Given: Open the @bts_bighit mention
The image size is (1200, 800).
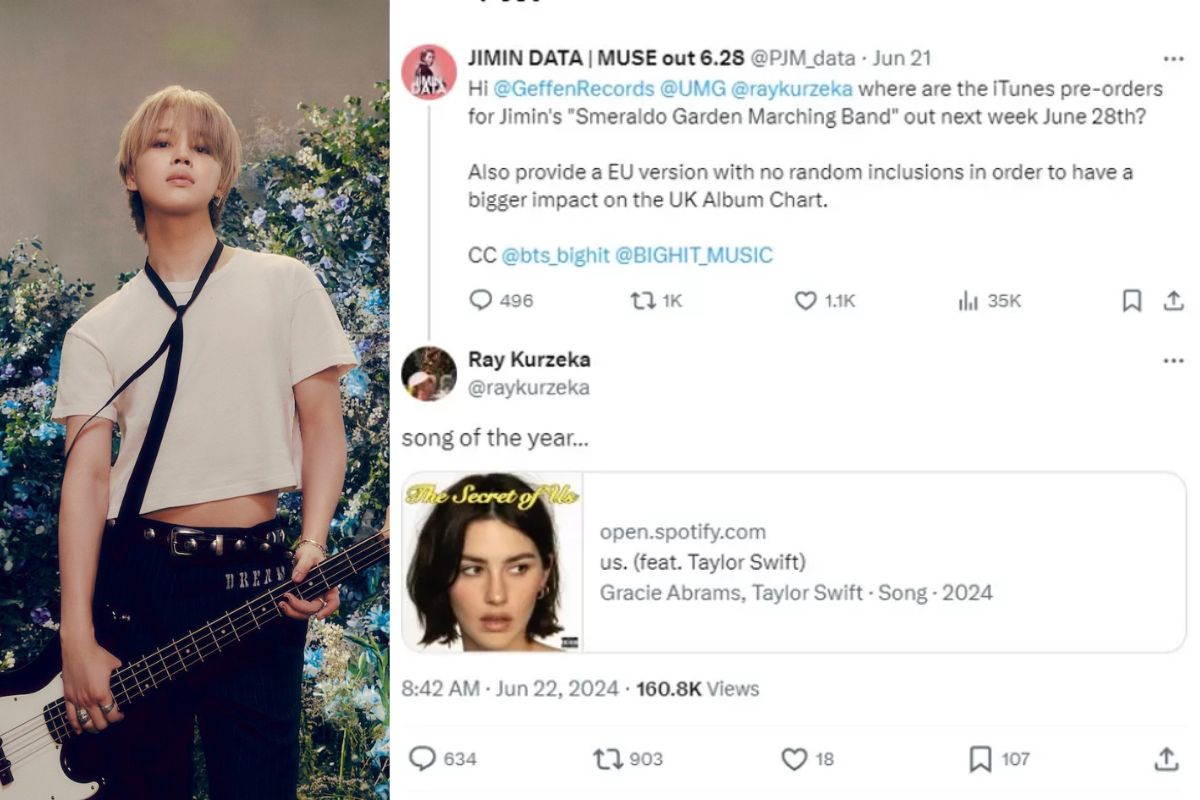Looking at the screenshot, I should (x=555, y=255).
